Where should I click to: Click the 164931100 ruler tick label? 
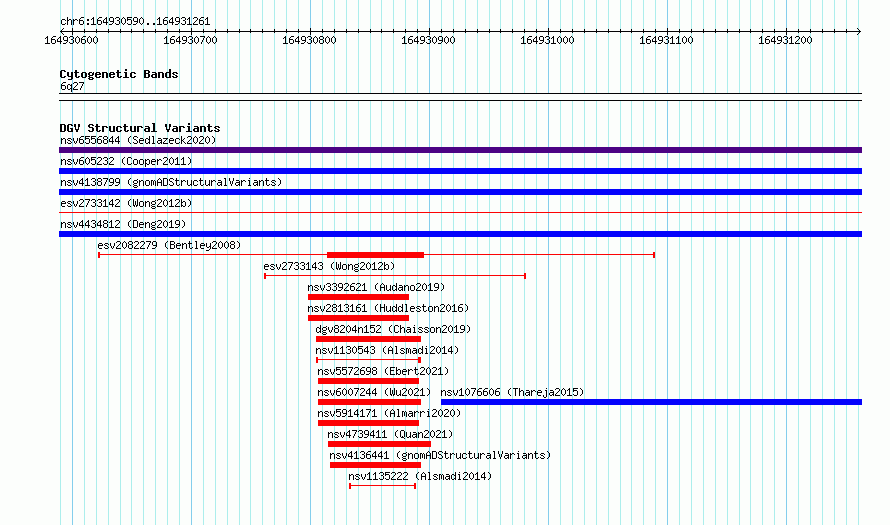[666, 40]
